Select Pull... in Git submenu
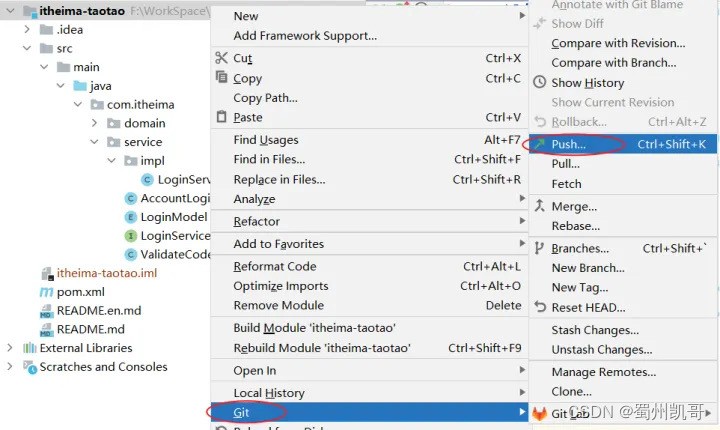Viewport: 720px width, 430px height. tap(565, 164)
